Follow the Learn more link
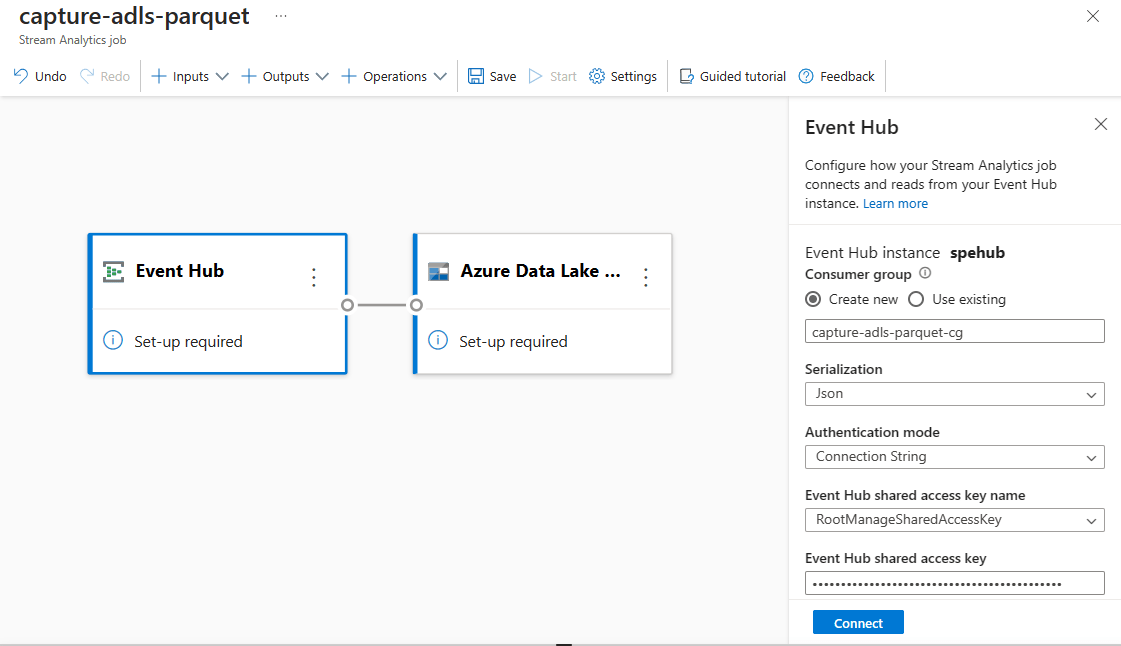Image resolution: width=1121 pixels, height=646 pixels. tap(895, 203)
